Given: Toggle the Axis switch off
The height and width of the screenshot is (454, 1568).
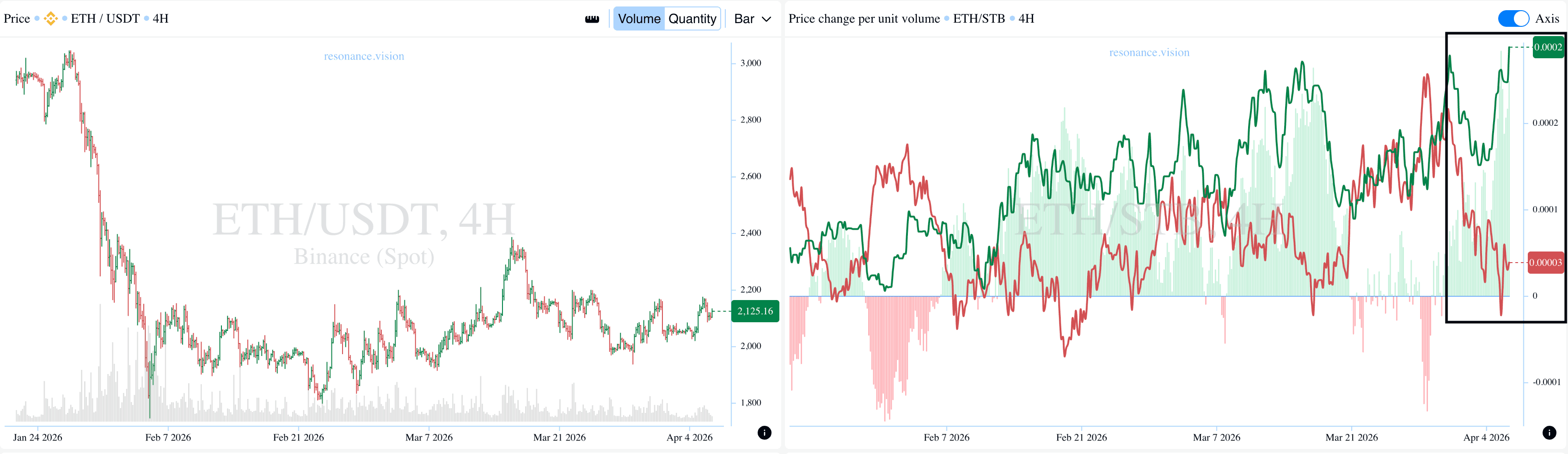Looking at the screenshot, I should pyautogui.click(x=1513, y=19).
